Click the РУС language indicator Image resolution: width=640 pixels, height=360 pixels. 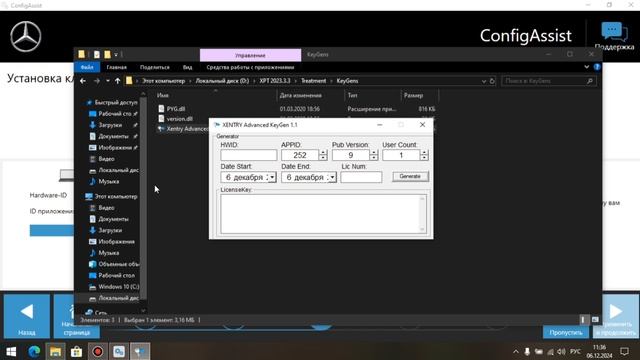[x=576, y=351]
